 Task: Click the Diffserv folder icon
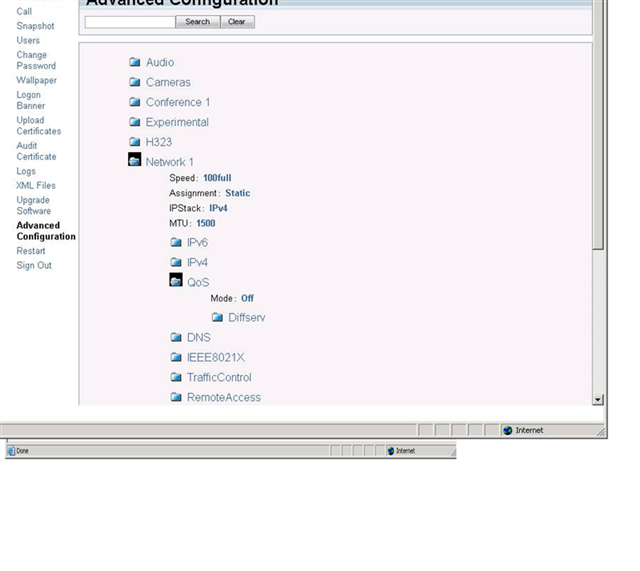(x=217, y=317)
